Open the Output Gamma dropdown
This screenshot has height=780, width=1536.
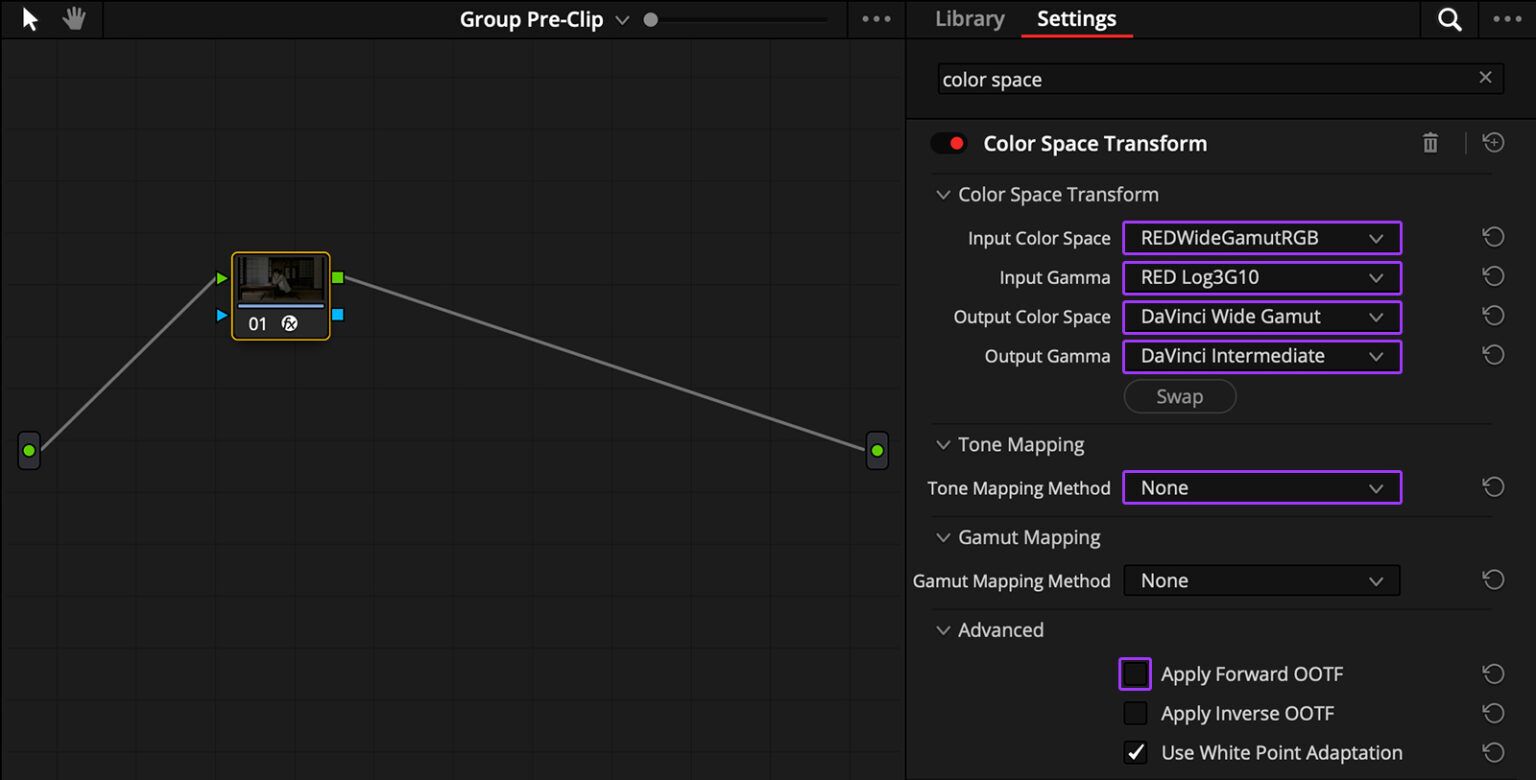pos(1261,356)
